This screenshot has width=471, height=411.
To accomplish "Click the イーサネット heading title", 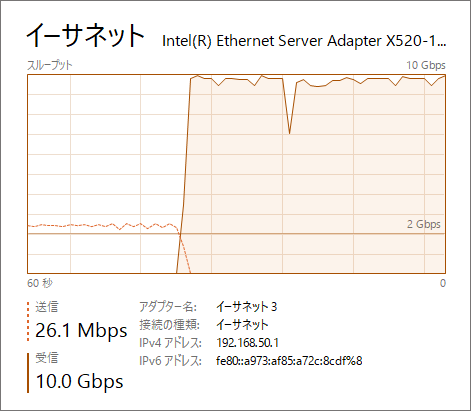I will pos(85,35).
